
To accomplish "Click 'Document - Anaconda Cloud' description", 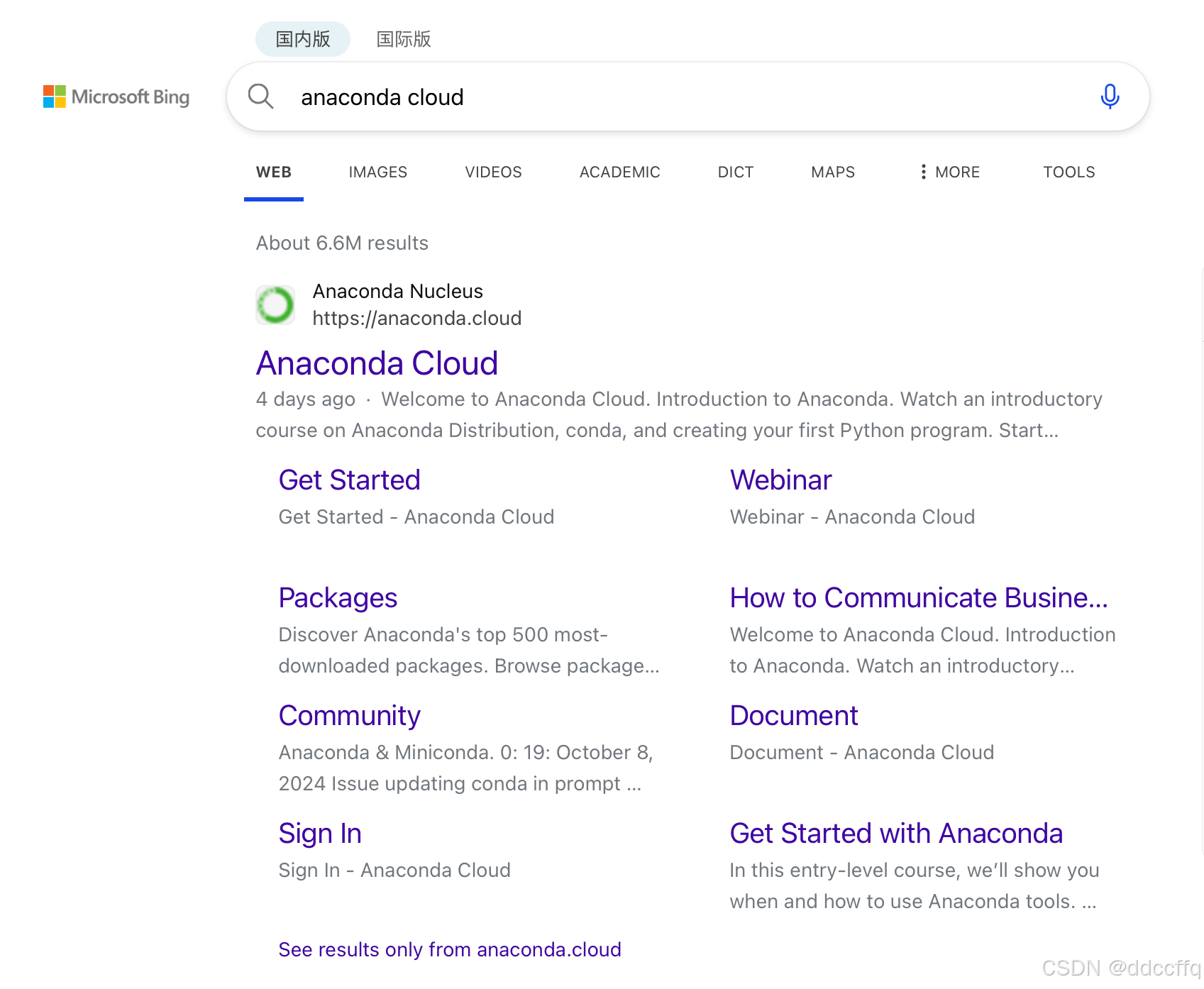I will [862, 752].
